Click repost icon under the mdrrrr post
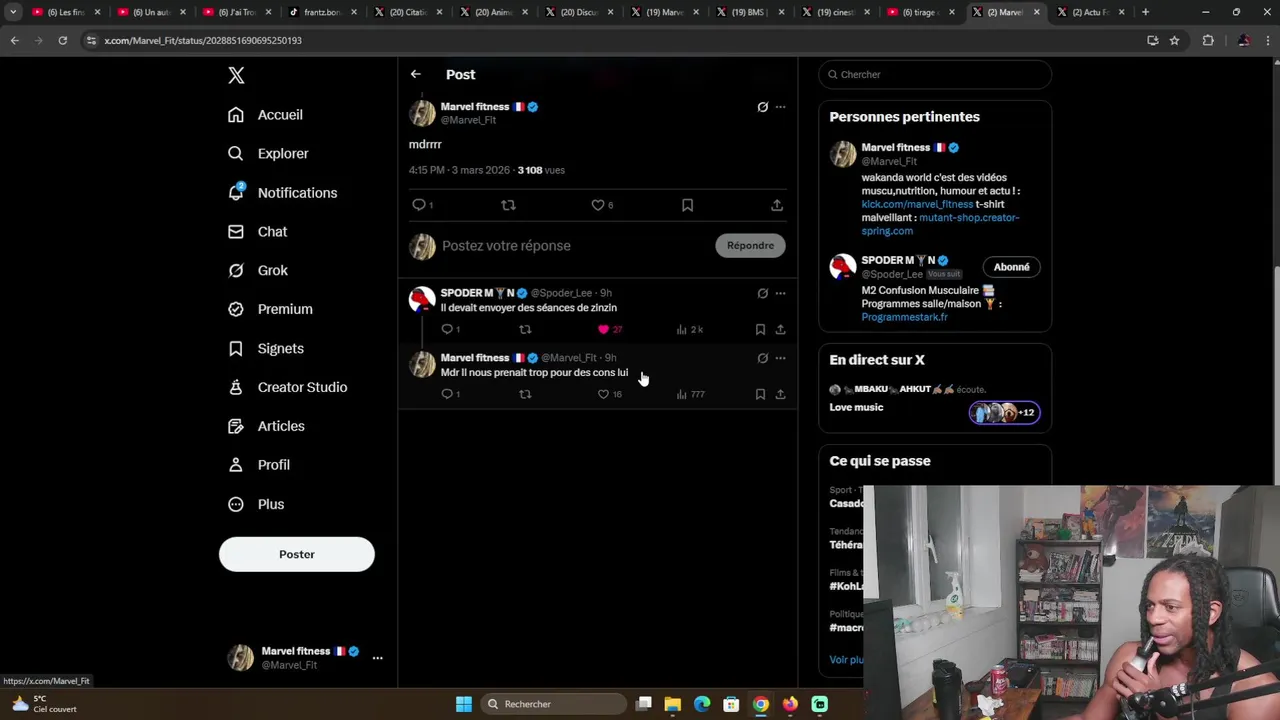 [x=508, y=205]
